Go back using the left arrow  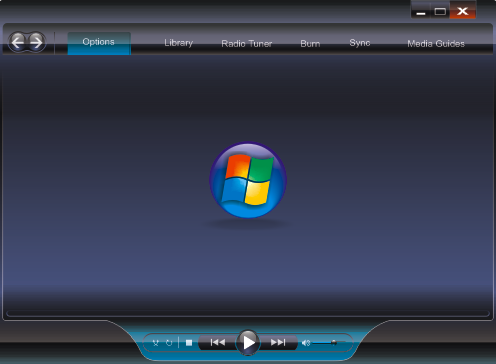pyautogui.click(x=18, y=42)
